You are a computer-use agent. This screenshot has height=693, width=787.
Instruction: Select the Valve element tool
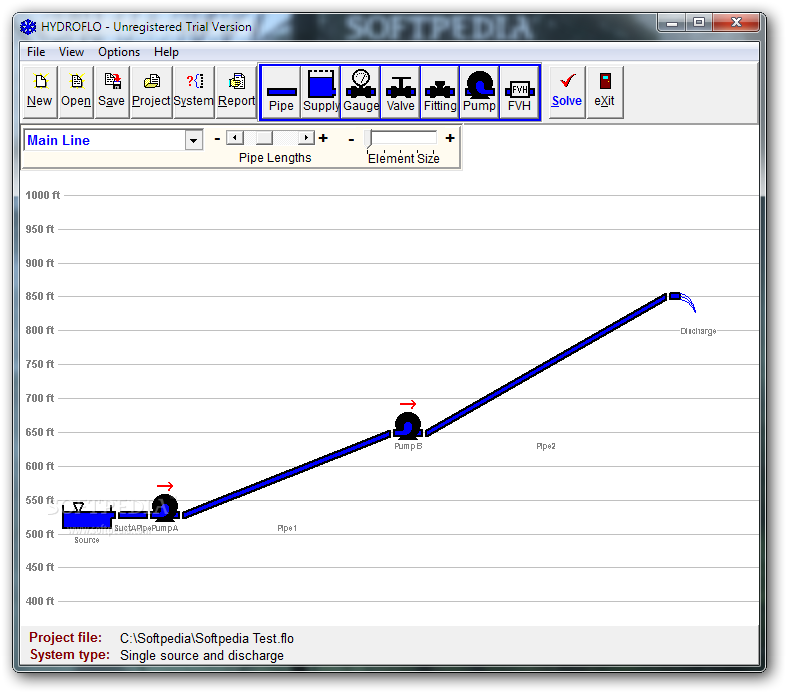pyautogui.click(x=401, y=92)
